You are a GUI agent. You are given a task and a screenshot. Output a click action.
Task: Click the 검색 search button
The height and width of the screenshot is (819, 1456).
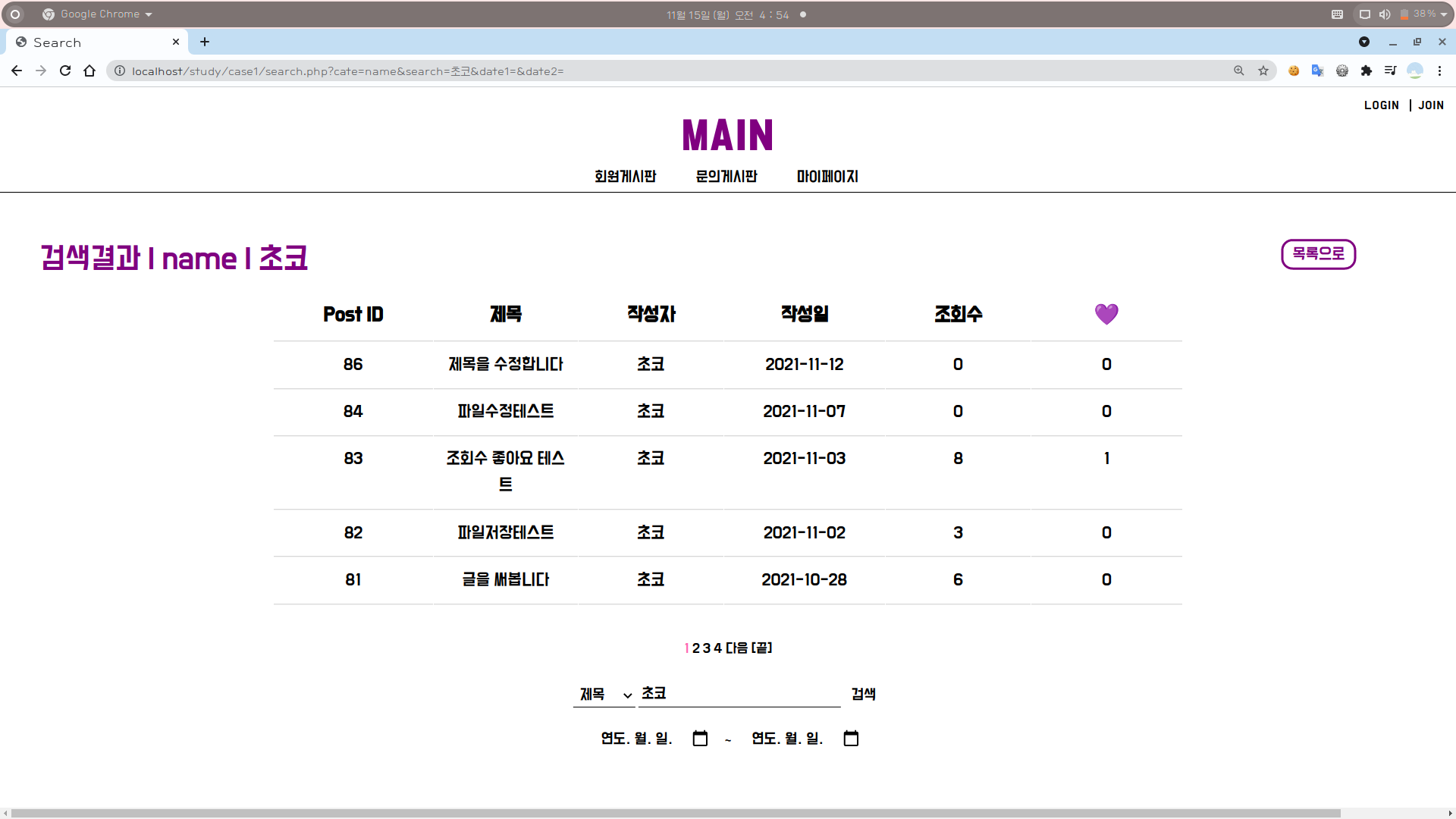click(x=863, y=694)
